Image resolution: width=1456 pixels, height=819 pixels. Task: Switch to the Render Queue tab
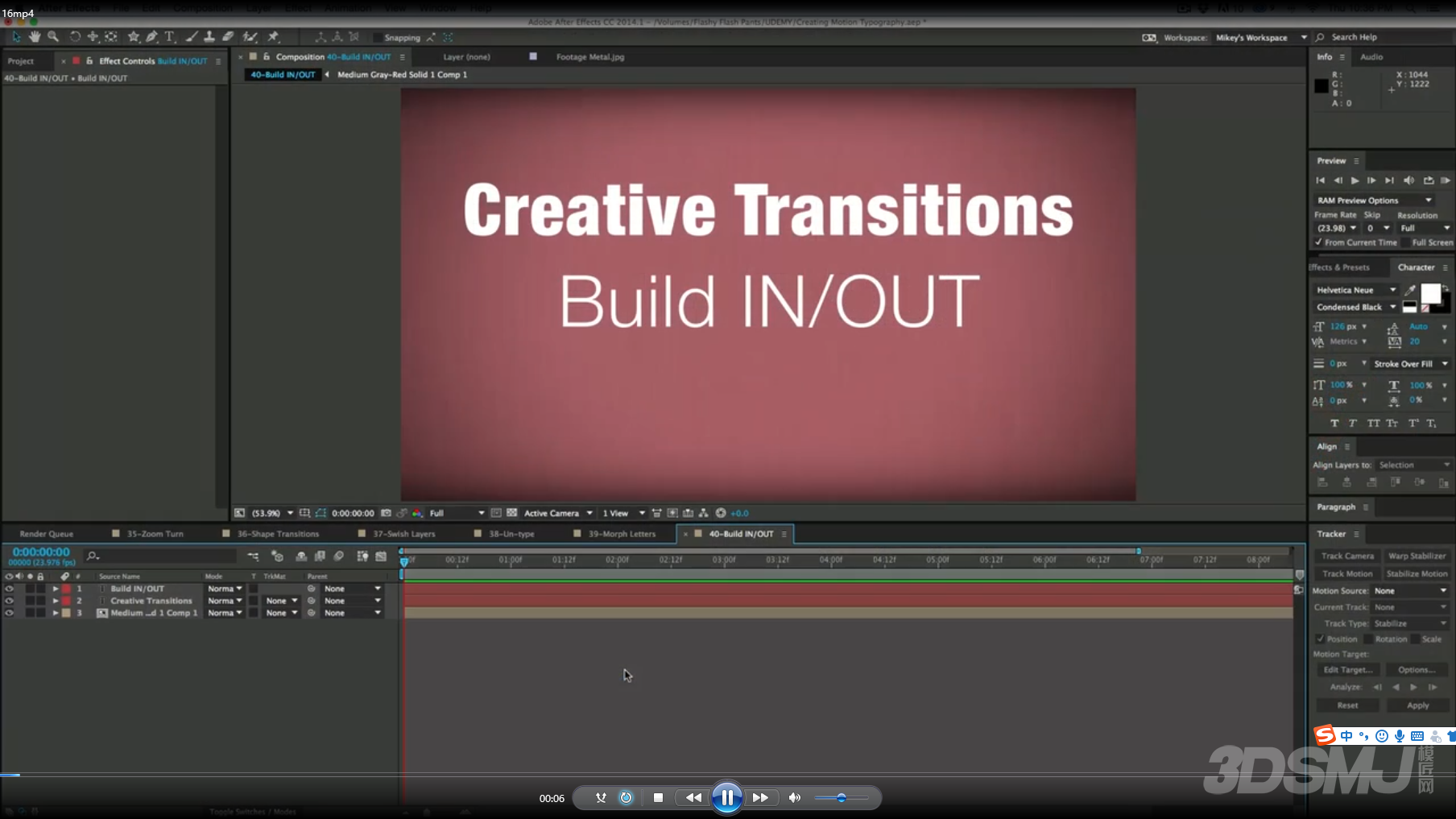pyautogui.click(x=46, y=534)
